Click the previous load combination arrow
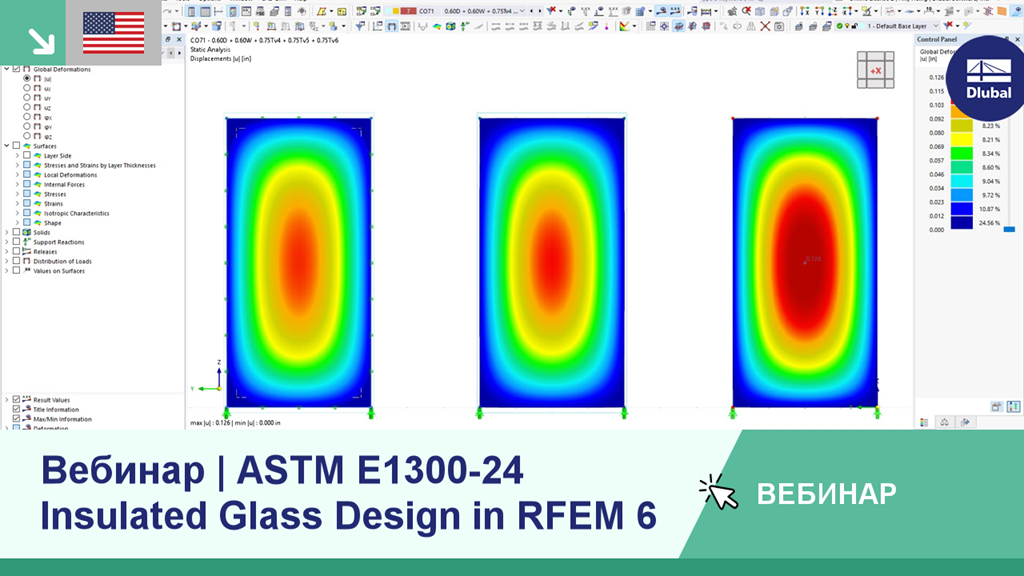This screenshot has height=576, width=1024. (531, 11)
